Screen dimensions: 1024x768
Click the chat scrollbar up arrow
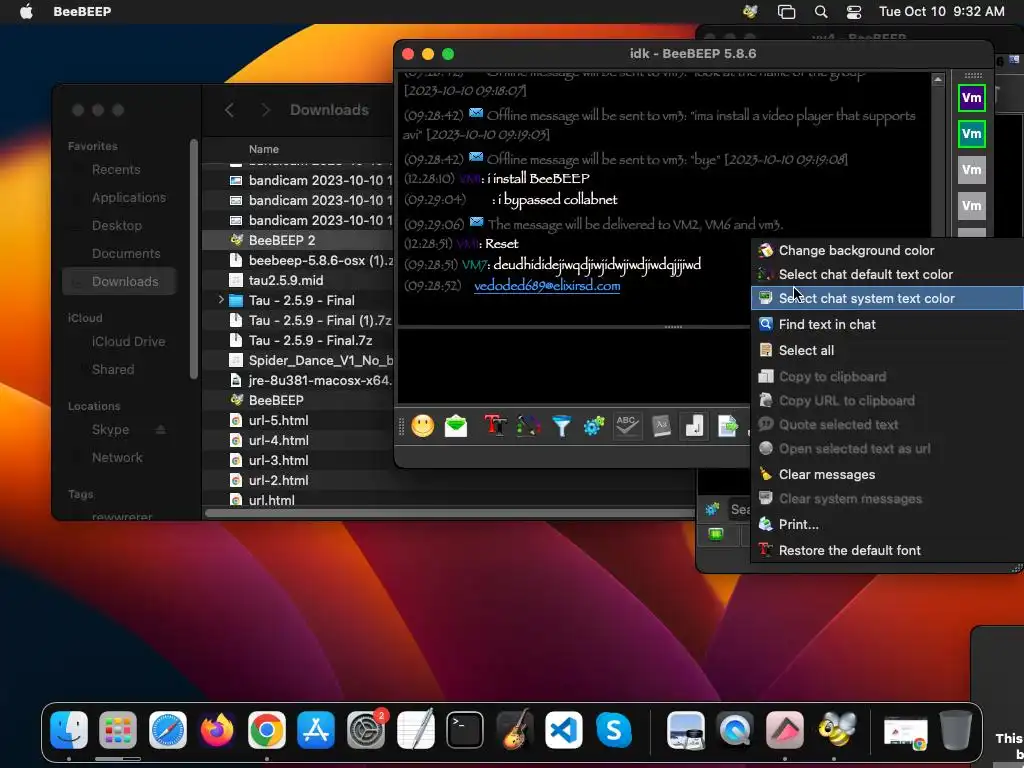[938, 80]
